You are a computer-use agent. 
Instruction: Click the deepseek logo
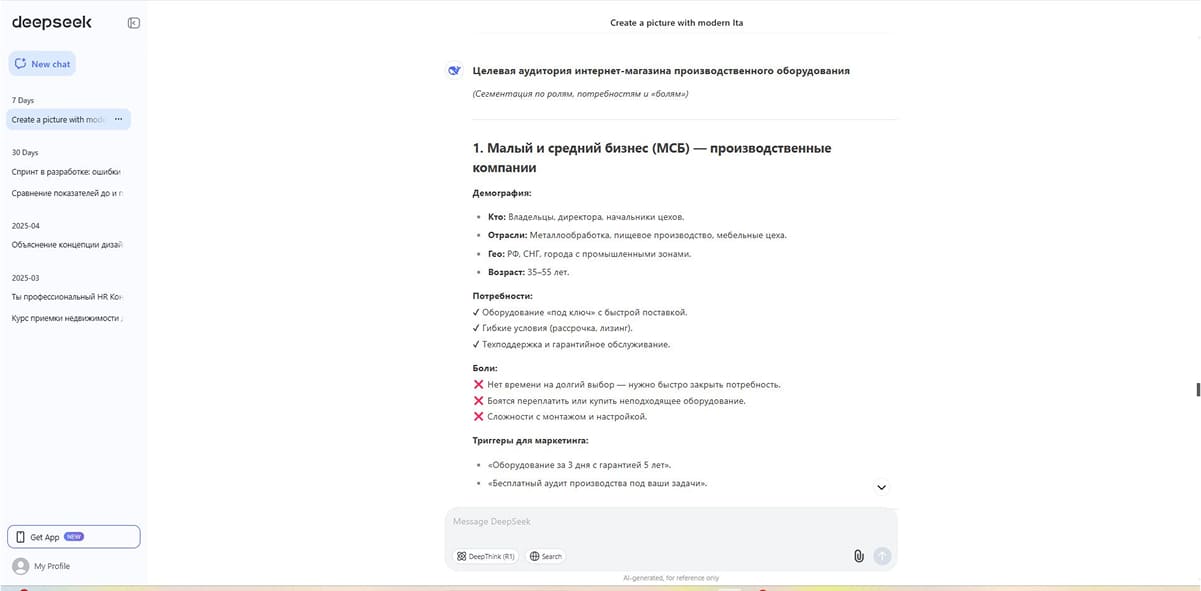(51, 22)
